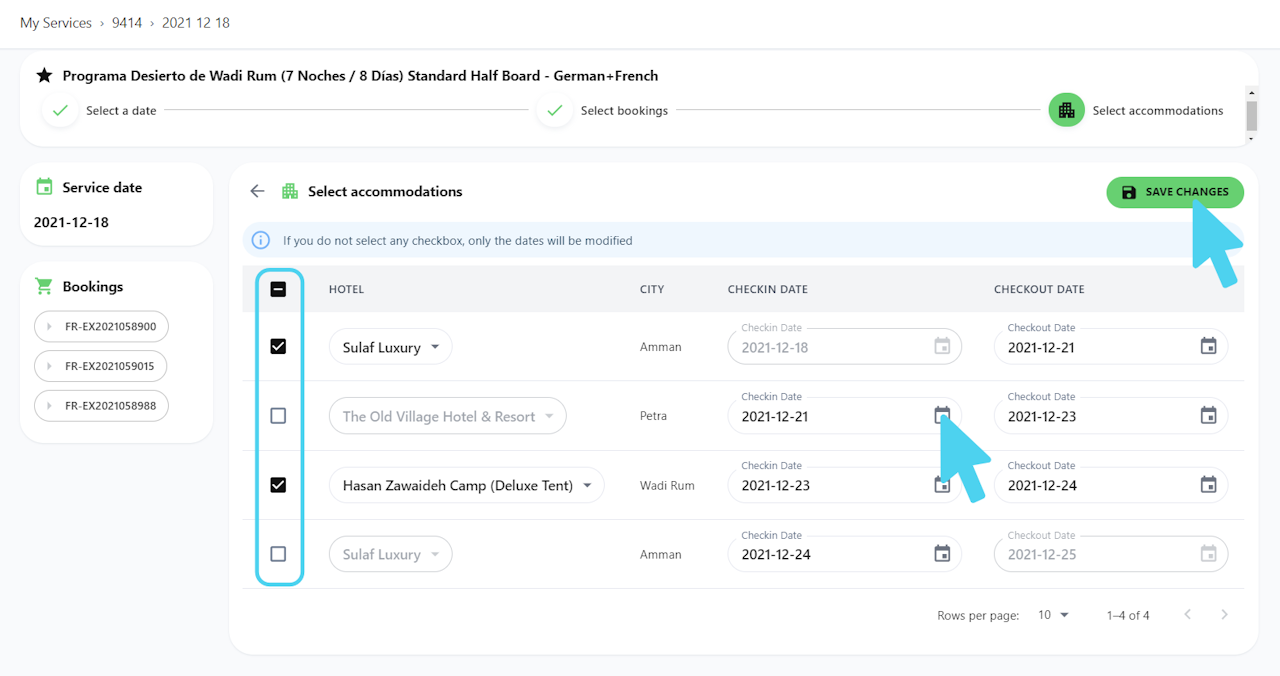Open rows per page dropdown
Viewport: 1280px width, 676px height.
coord(1053,615)
